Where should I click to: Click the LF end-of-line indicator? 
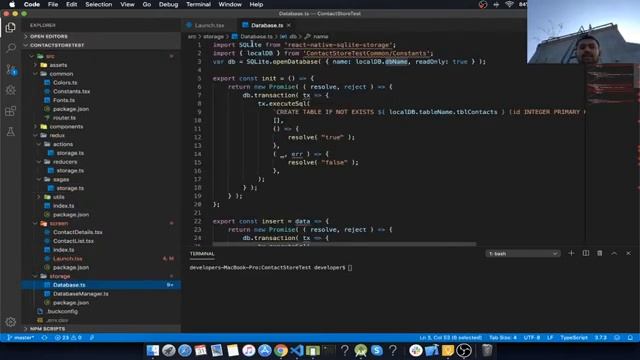[550, 338]
